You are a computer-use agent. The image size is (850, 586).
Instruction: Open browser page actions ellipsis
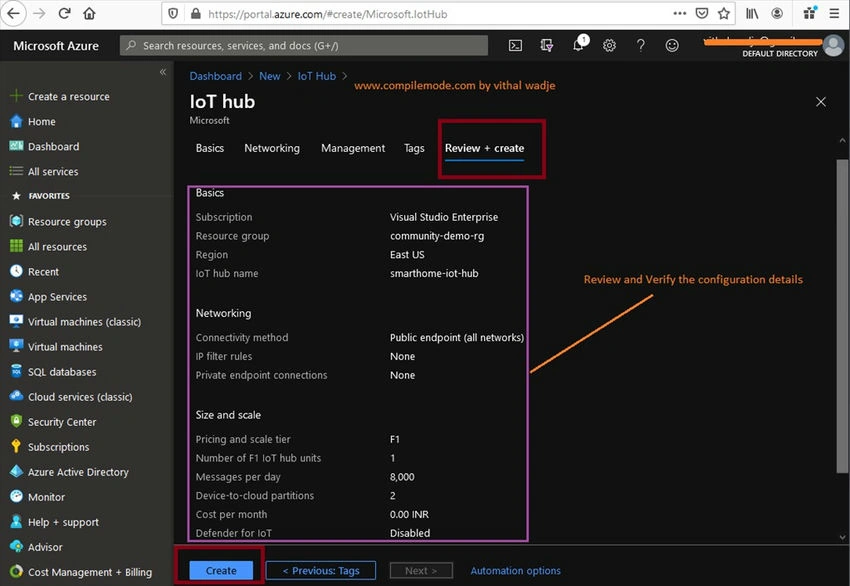point(680,14)
